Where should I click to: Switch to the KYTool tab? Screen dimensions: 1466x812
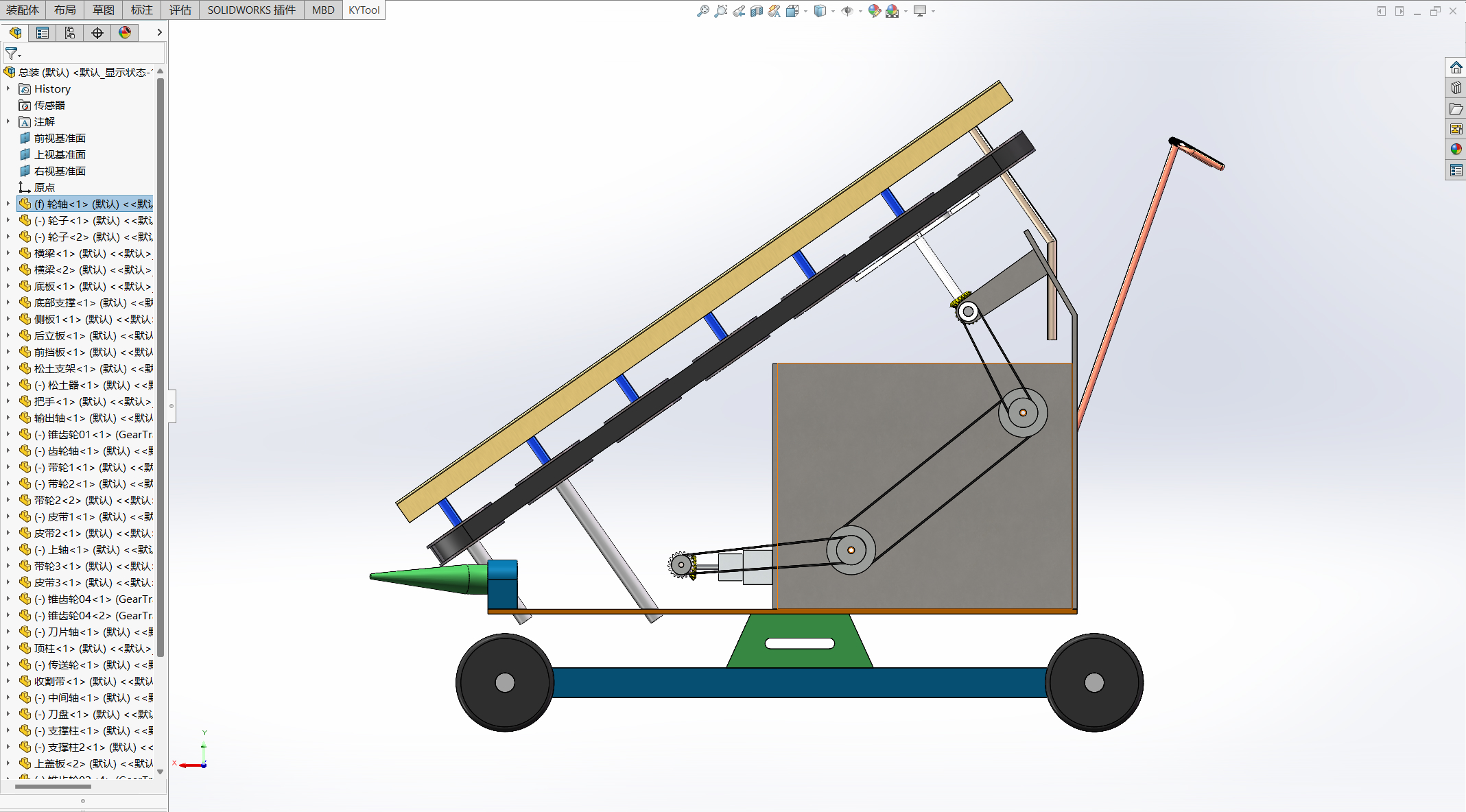364,10
